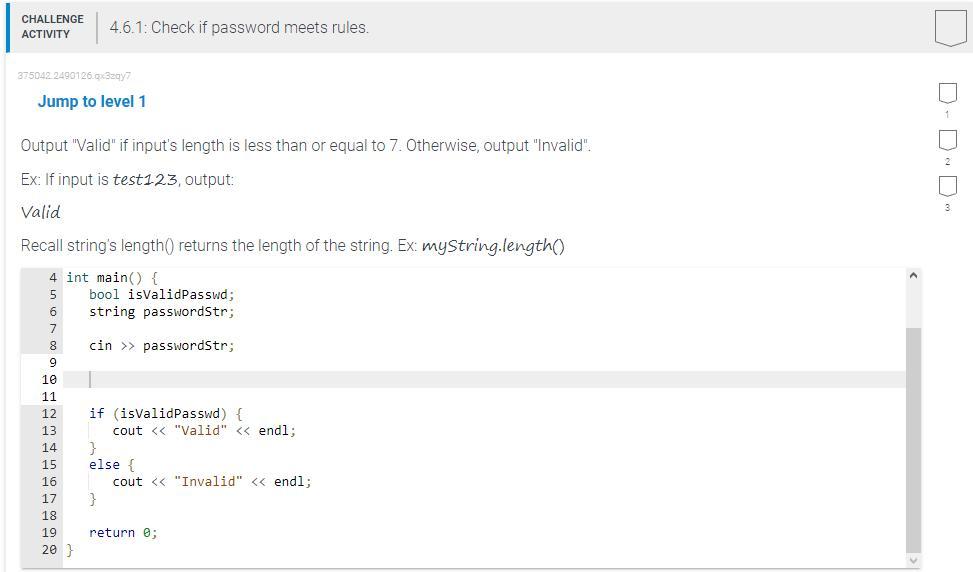The height and width of the screenshot is (572, 973).
Task: Click the string passwordStr declaration line
Action: coord(161,311)
